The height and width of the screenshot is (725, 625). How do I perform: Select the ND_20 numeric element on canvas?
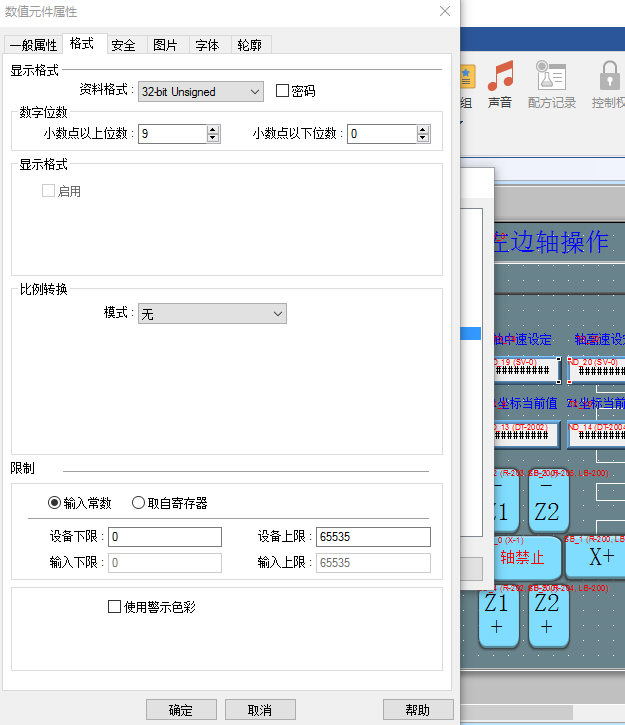[597, 369]
